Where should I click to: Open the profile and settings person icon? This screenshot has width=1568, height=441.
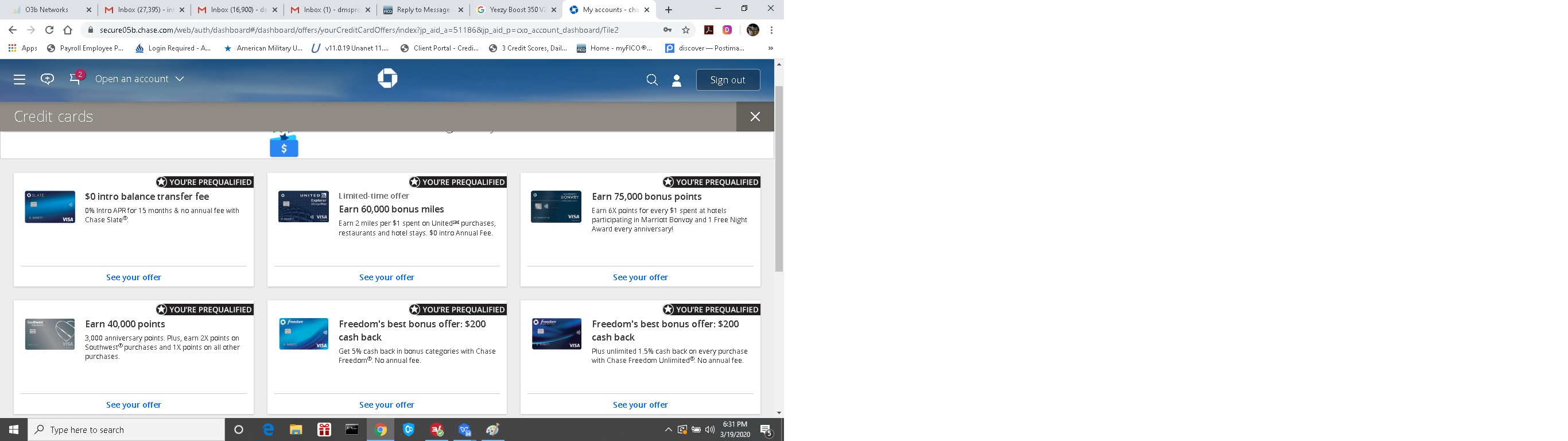pos(676,80)
